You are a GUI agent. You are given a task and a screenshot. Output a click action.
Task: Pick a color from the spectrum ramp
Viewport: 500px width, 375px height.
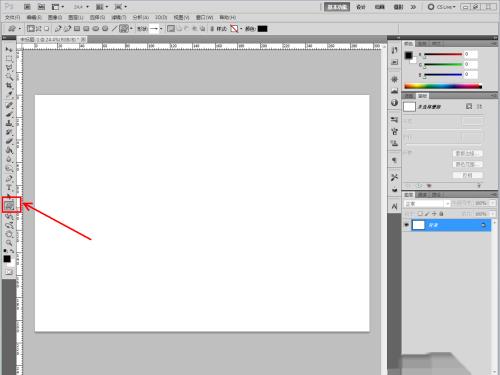pos(443,86)
